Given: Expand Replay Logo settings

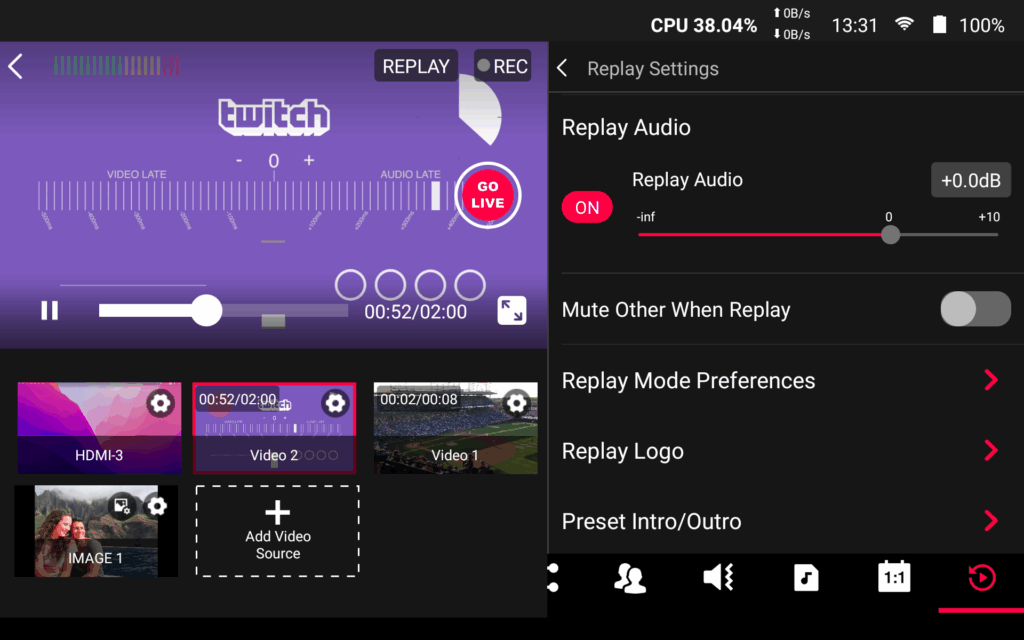Looking at the screenshot, I should coord(990,451).
